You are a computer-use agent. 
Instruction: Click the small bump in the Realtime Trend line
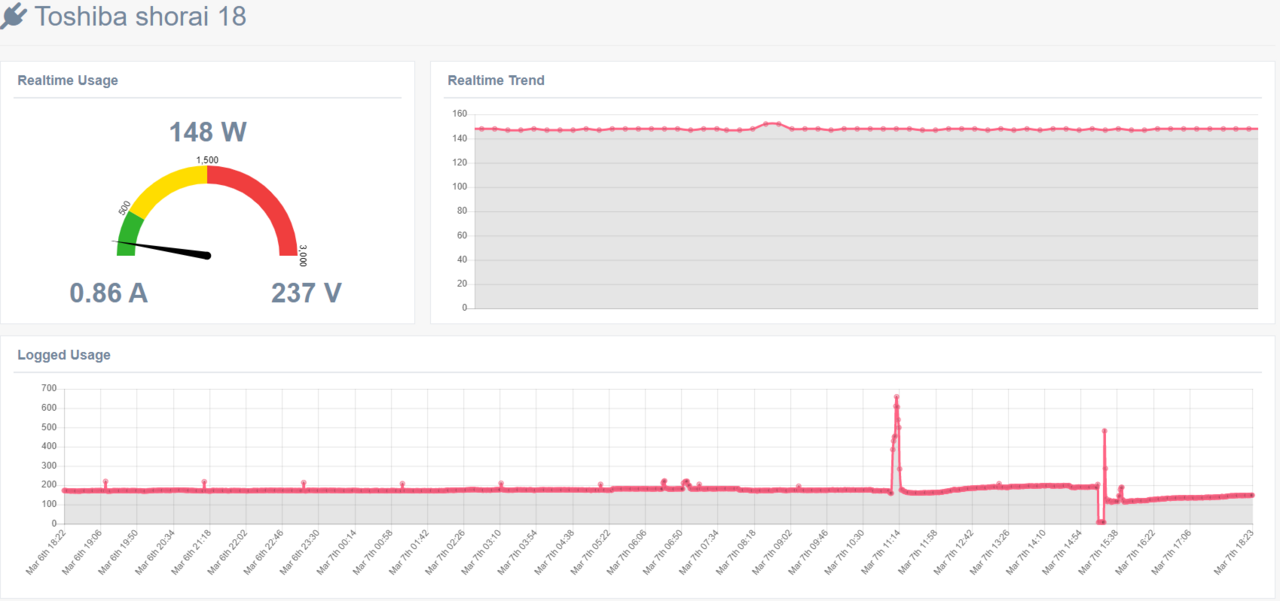[x=772, y=124]
